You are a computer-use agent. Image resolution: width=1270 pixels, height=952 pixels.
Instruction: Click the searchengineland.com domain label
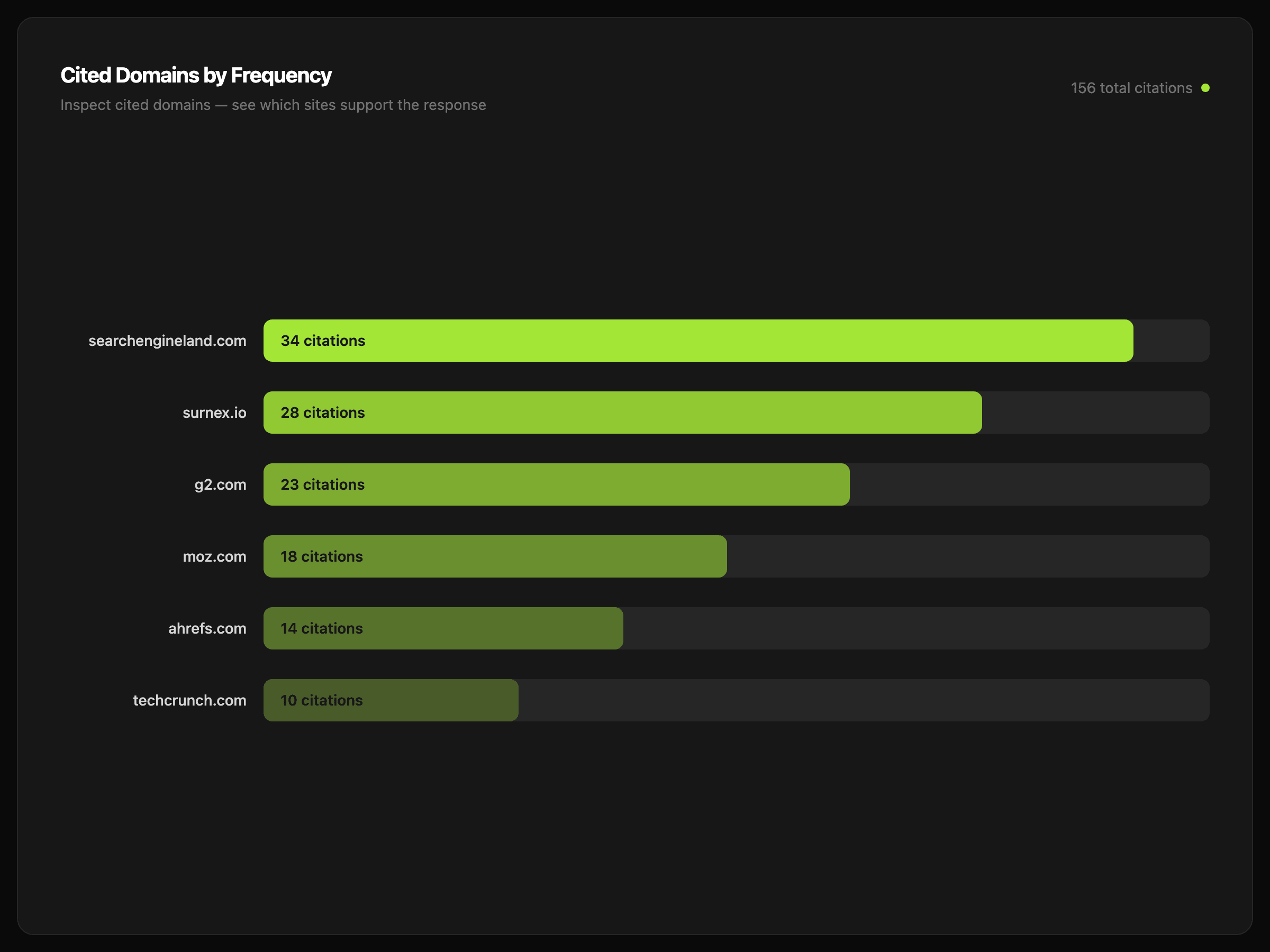click(167, 341)
